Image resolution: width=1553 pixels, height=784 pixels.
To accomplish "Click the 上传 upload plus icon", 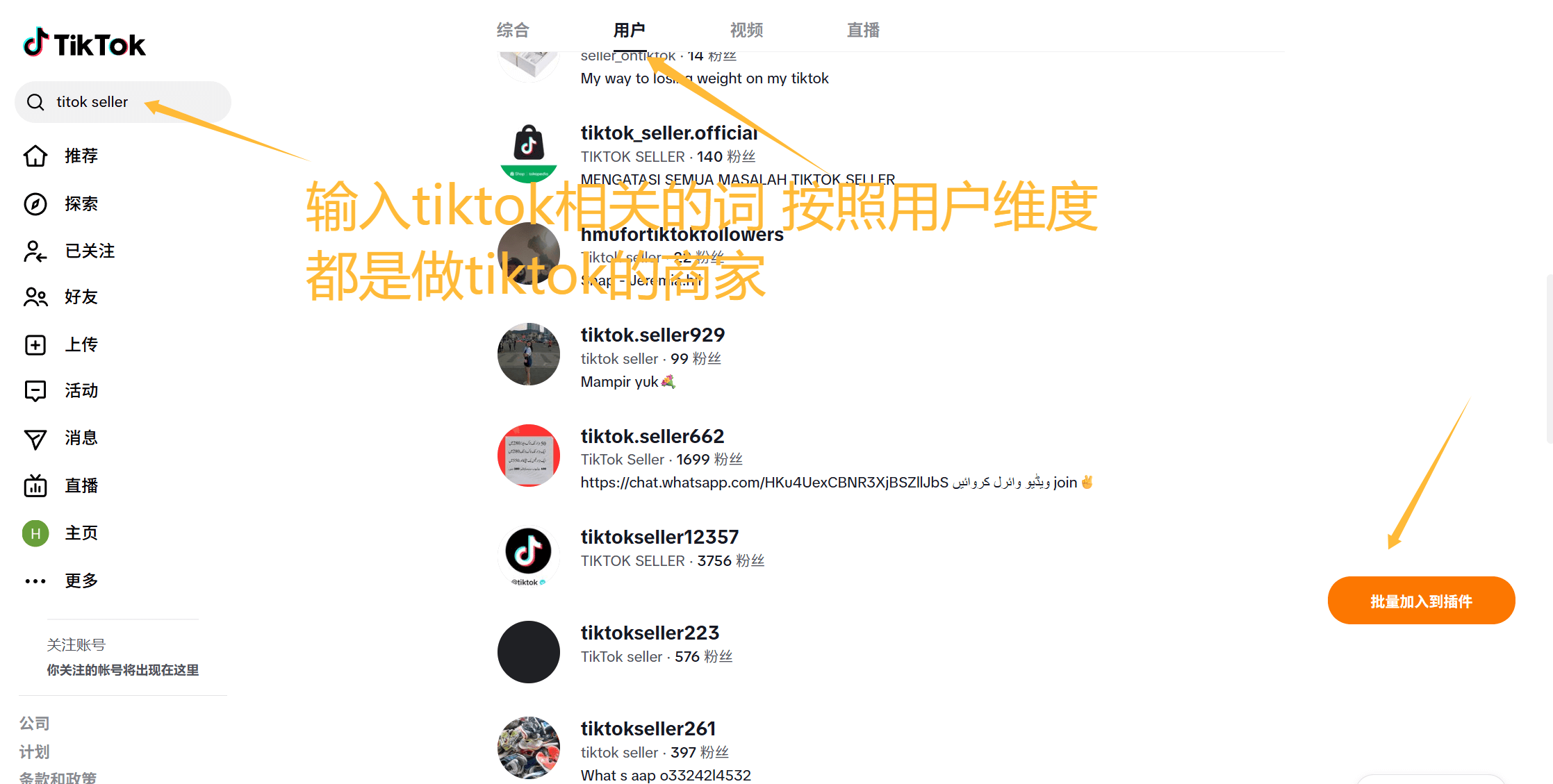I will click(x=35, y=344).
